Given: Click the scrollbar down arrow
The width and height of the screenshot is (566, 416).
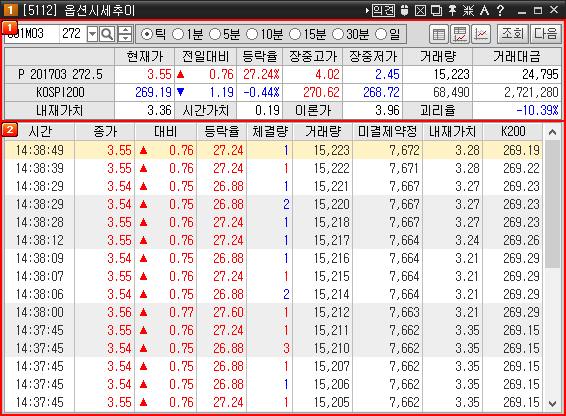Looking at the screenshot, I should [552, 403].
